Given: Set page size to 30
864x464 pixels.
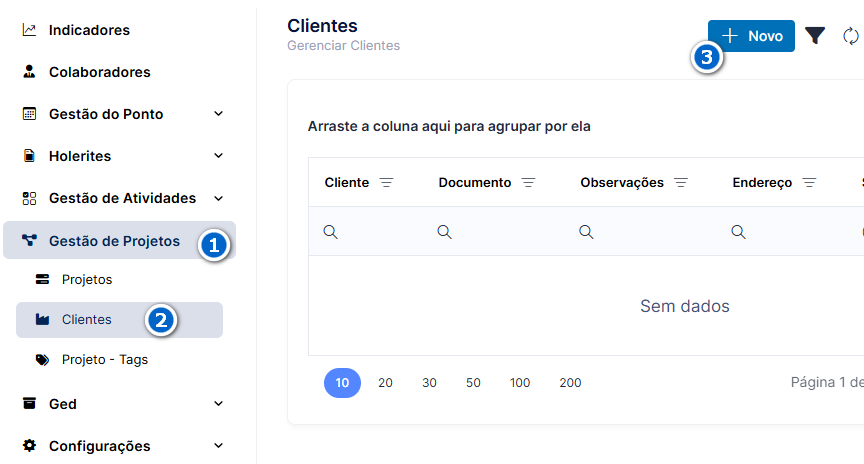Looking at the screenshot, I should click(x=429, y=382).
